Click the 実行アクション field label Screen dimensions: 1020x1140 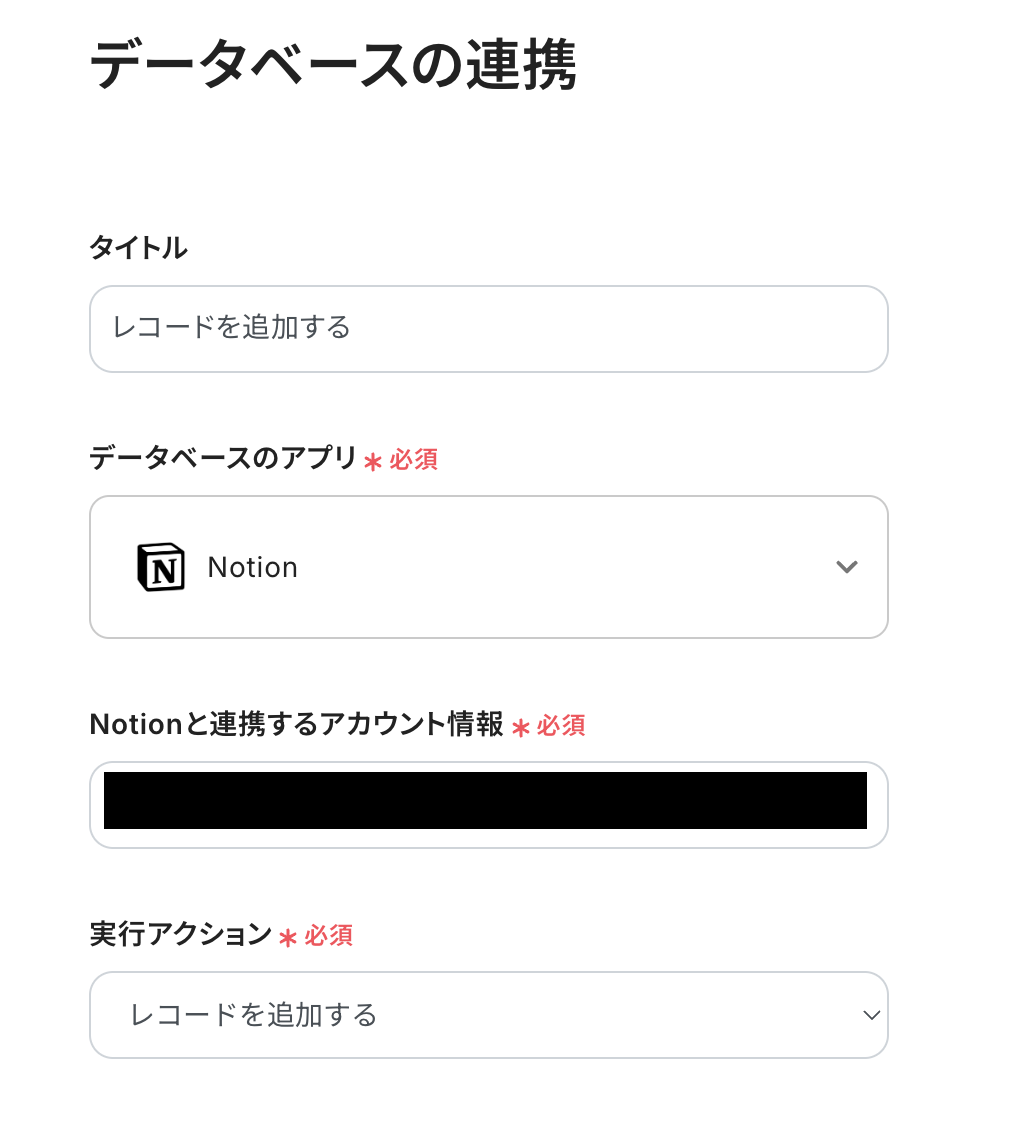[x=180, y=934]
